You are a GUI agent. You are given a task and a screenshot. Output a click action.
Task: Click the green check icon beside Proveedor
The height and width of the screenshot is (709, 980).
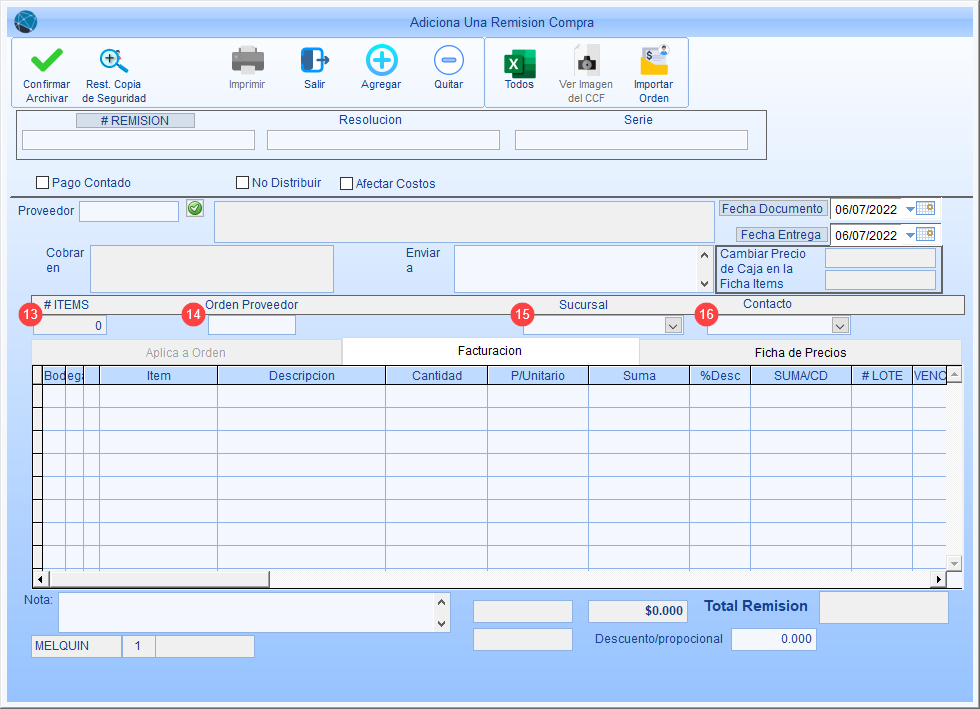point(195,209)
